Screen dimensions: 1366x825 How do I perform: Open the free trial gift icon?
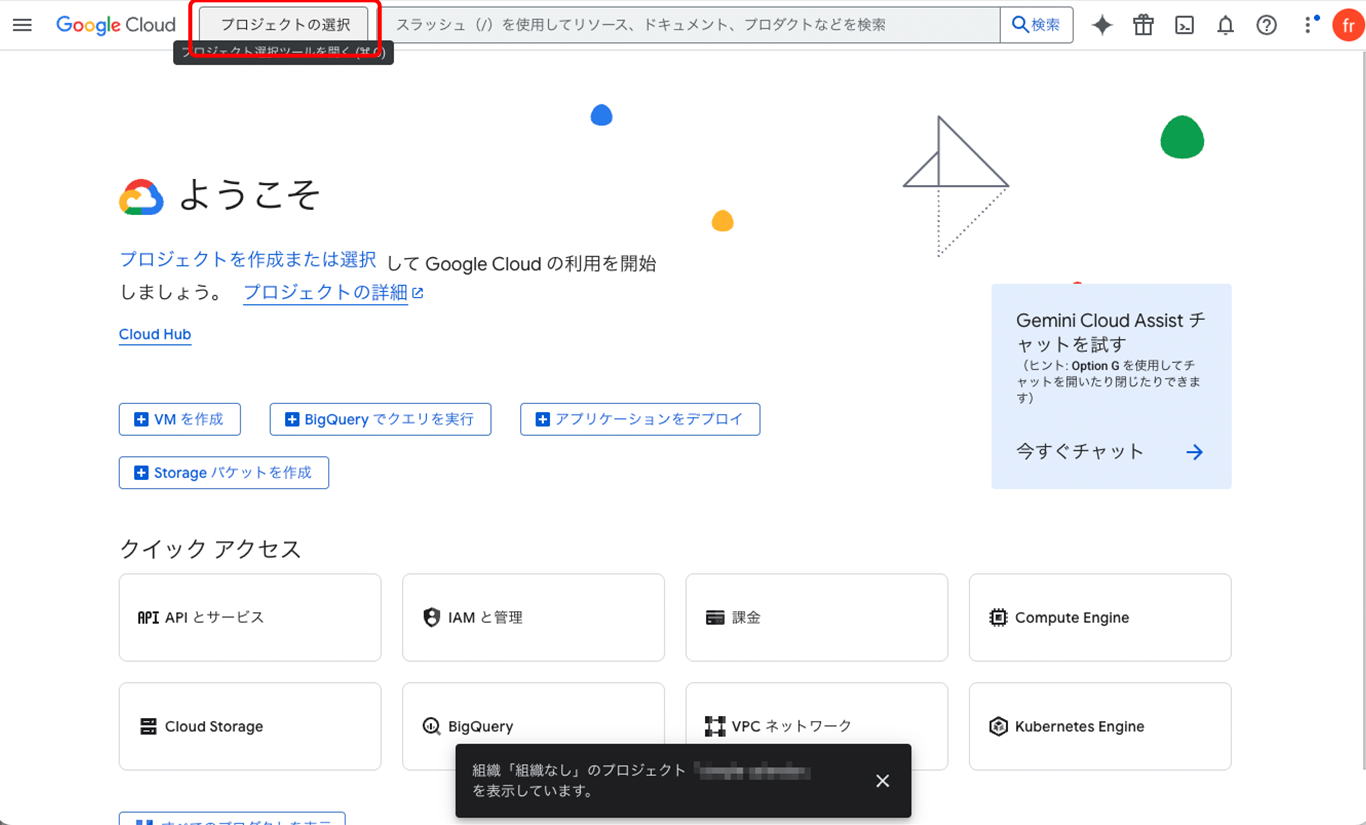click(1143, 25)
